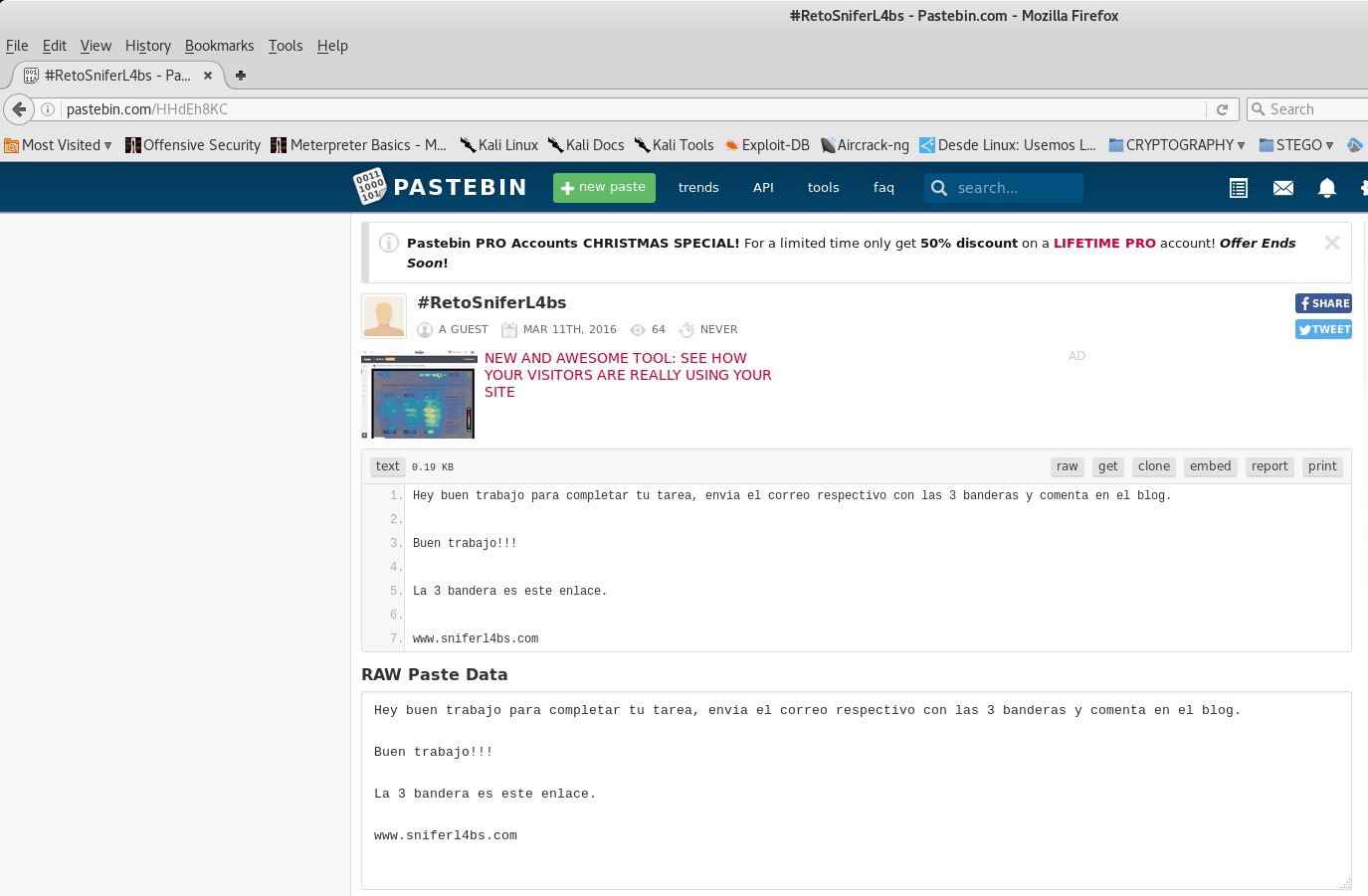Click the heatmap ad thumbnail
The height and width of the screenshot is (896, 1368).
point(419,396)
